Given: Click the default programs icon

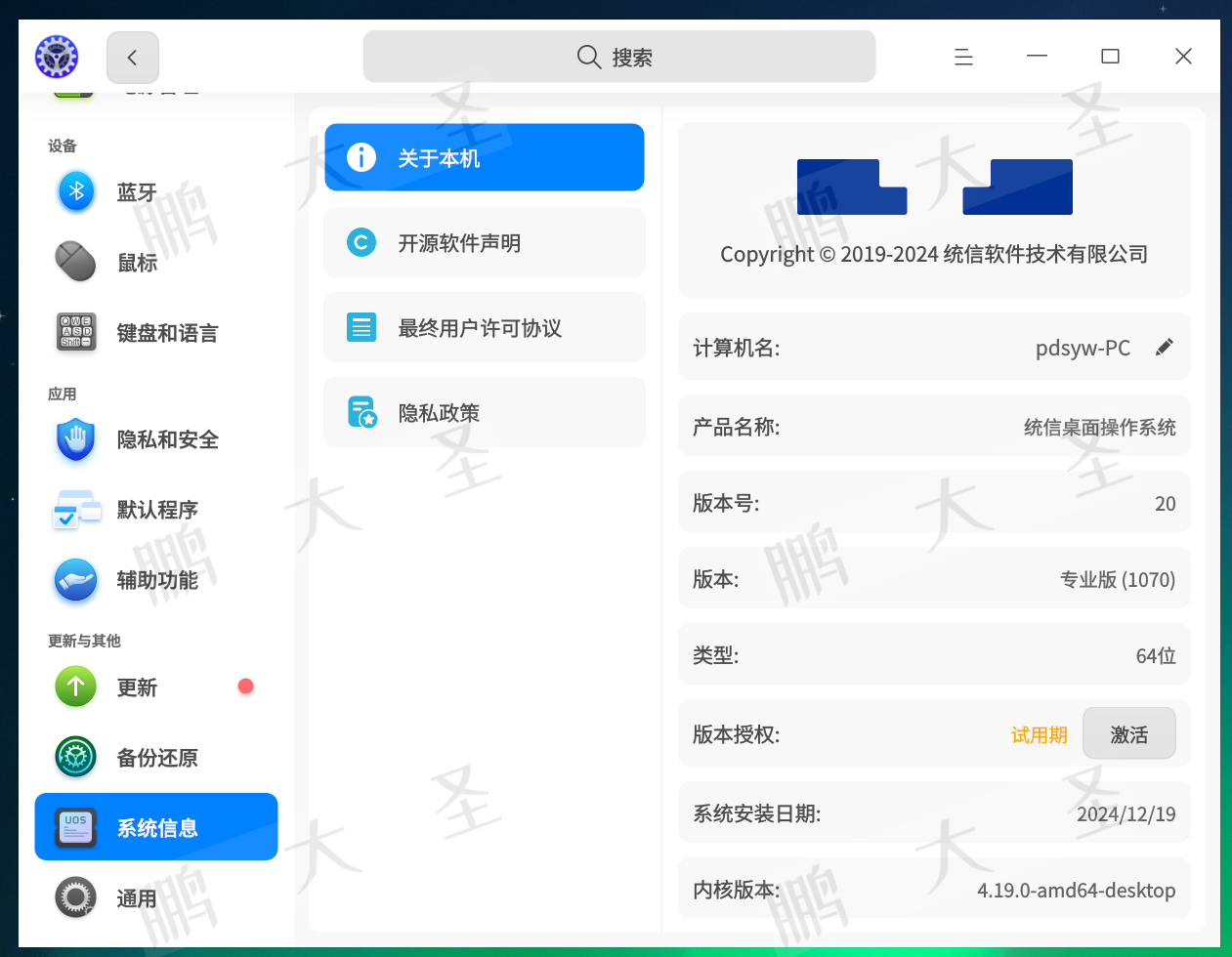Looking at the screenshot, I should tap(76, 510).
